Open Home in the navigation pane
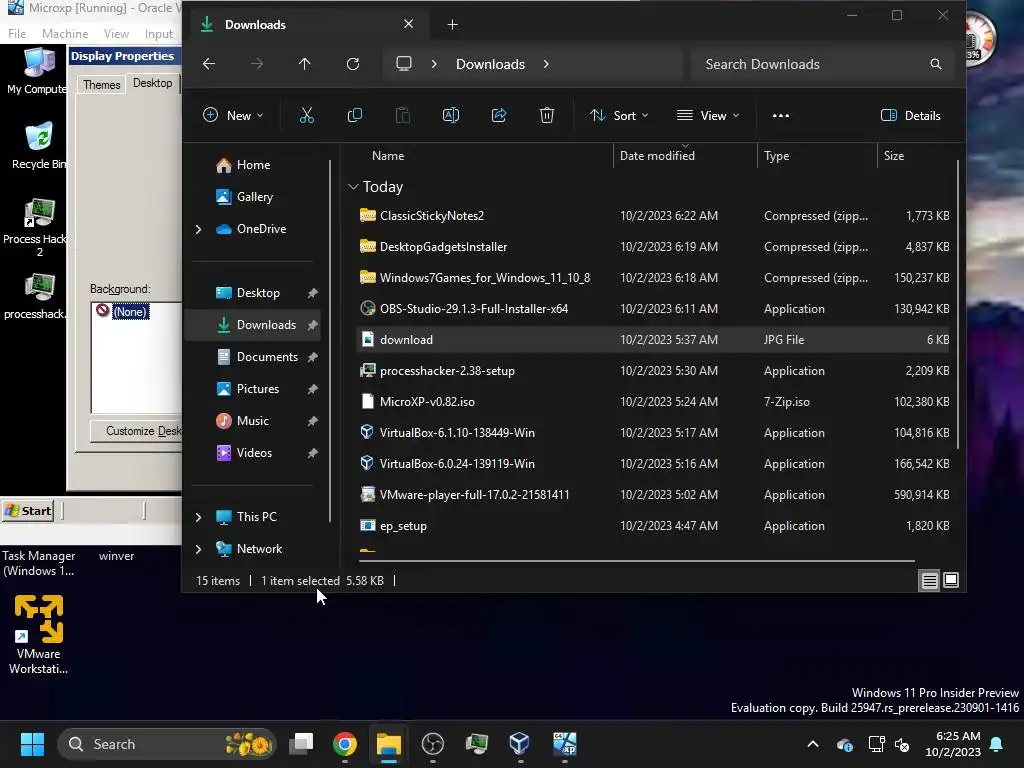1024x768 pixels. [253, 165]
